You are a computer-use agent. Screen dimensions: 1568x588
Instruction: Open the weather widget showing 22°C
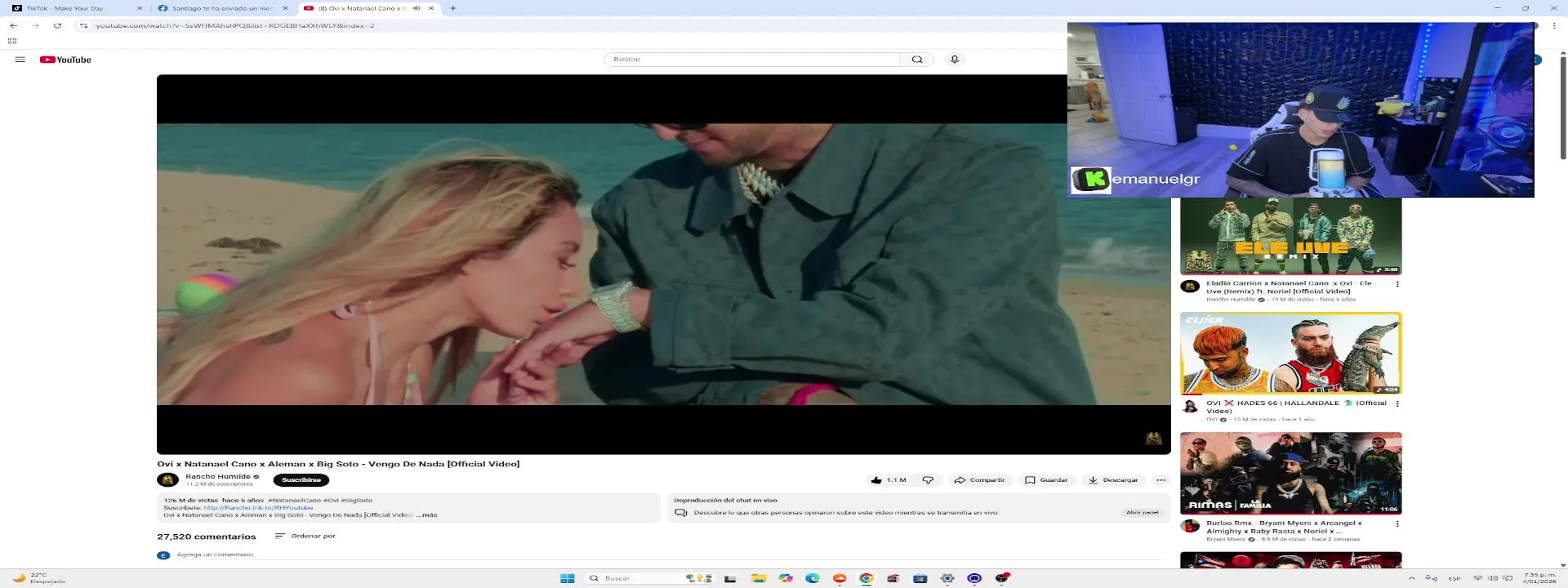[38, 578]
